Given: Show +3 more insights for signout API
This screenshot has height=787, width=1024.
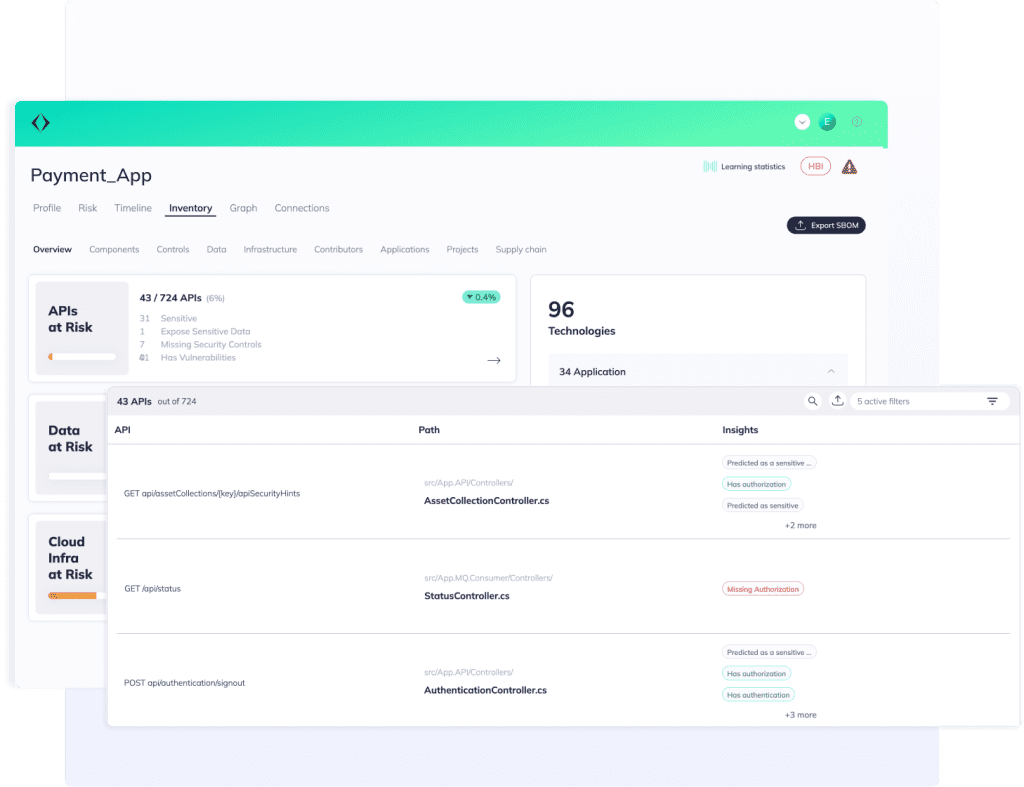Looking at the screenshot, I should click(800, 715).
